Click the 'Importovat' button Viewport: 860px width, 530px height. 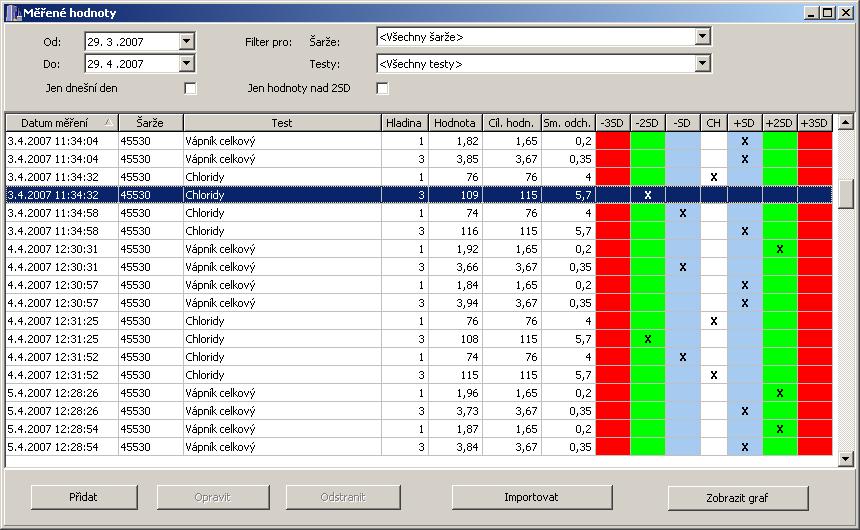[531, 497]
